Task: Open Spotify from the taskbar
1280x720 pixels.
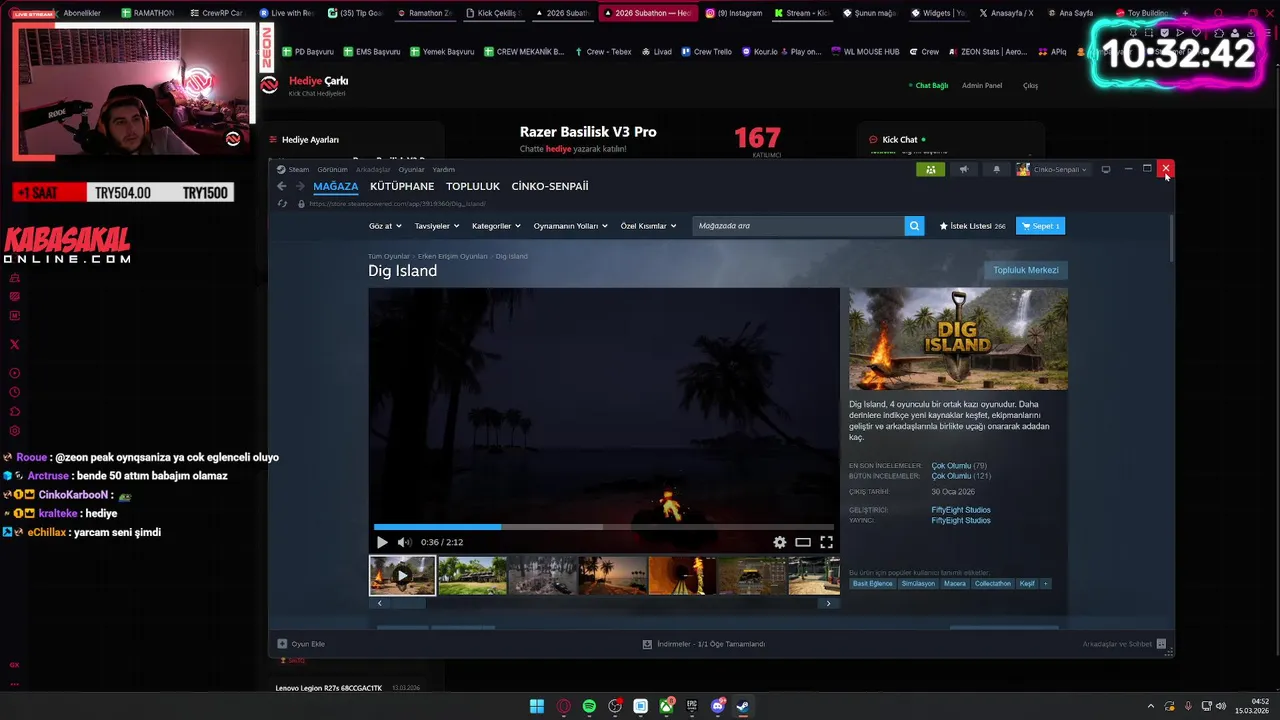Action: click(x=589, y=706)
